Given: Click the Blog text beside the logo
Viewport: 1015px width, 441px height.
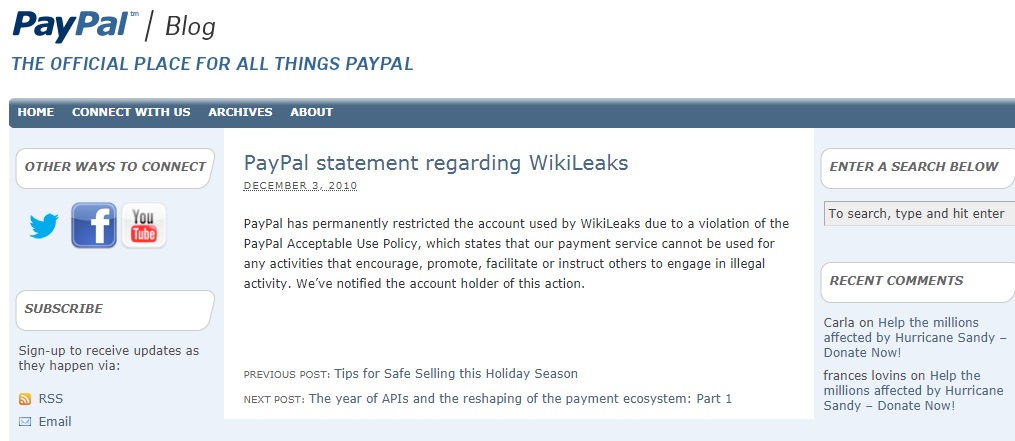Looking at the screenshot, I should coord(190,27).
